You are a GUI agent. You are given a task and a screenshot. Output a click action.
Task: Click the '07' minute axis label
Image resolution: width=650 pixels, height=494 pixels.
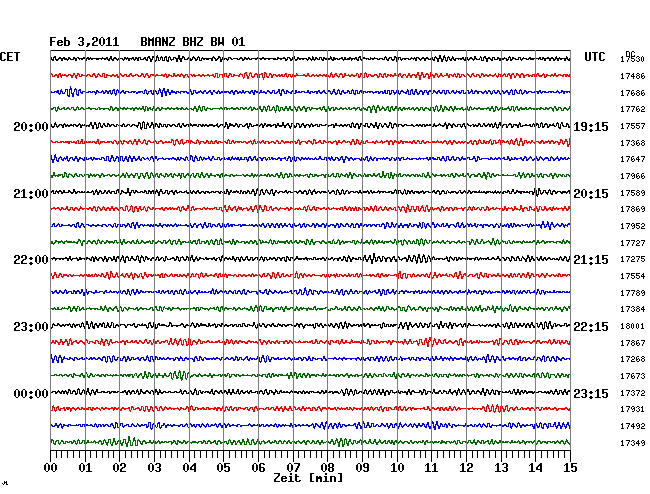(x=293, y=468)
